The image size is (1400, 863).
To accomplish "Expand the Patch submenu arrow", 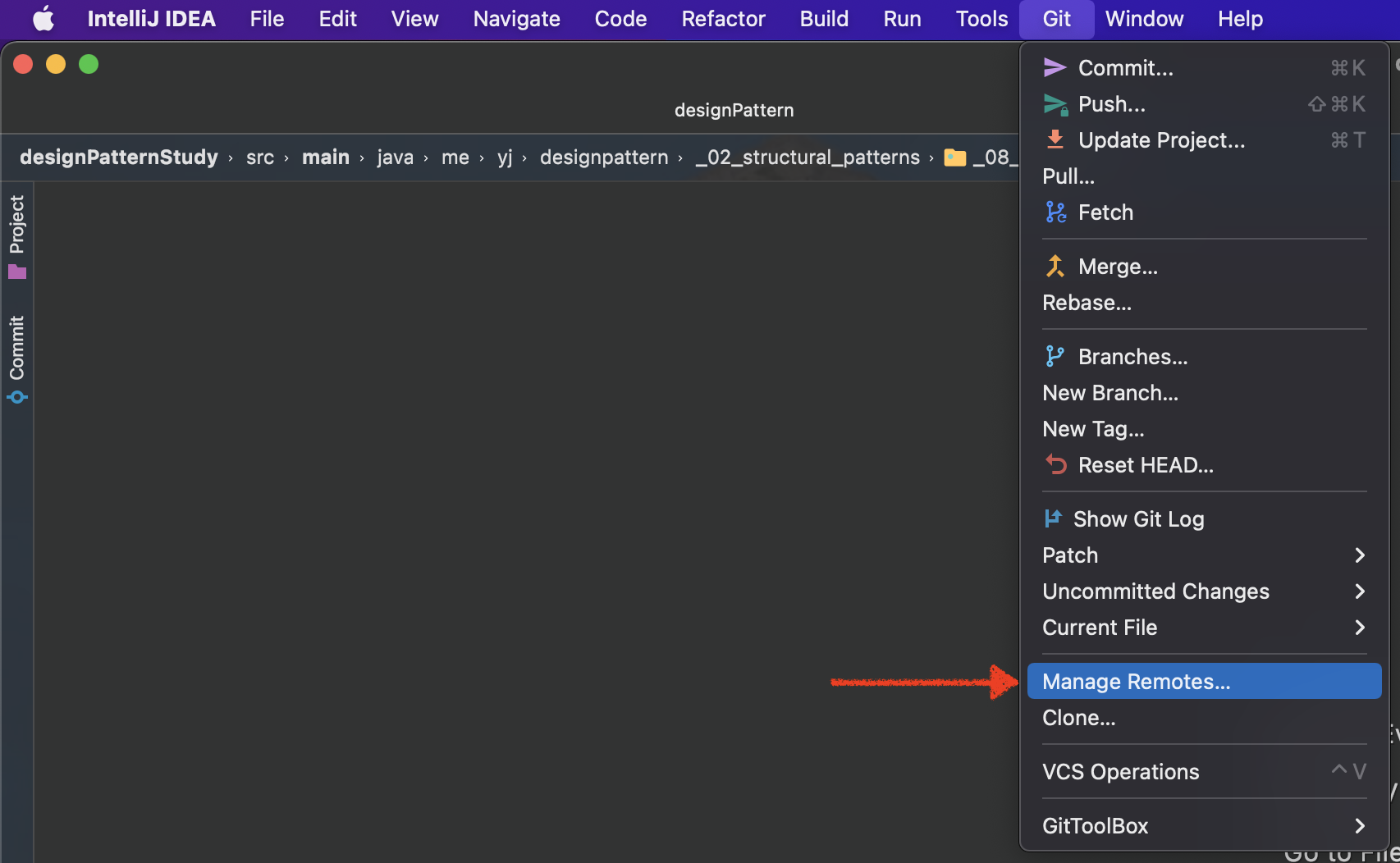I will [1360, 555].
